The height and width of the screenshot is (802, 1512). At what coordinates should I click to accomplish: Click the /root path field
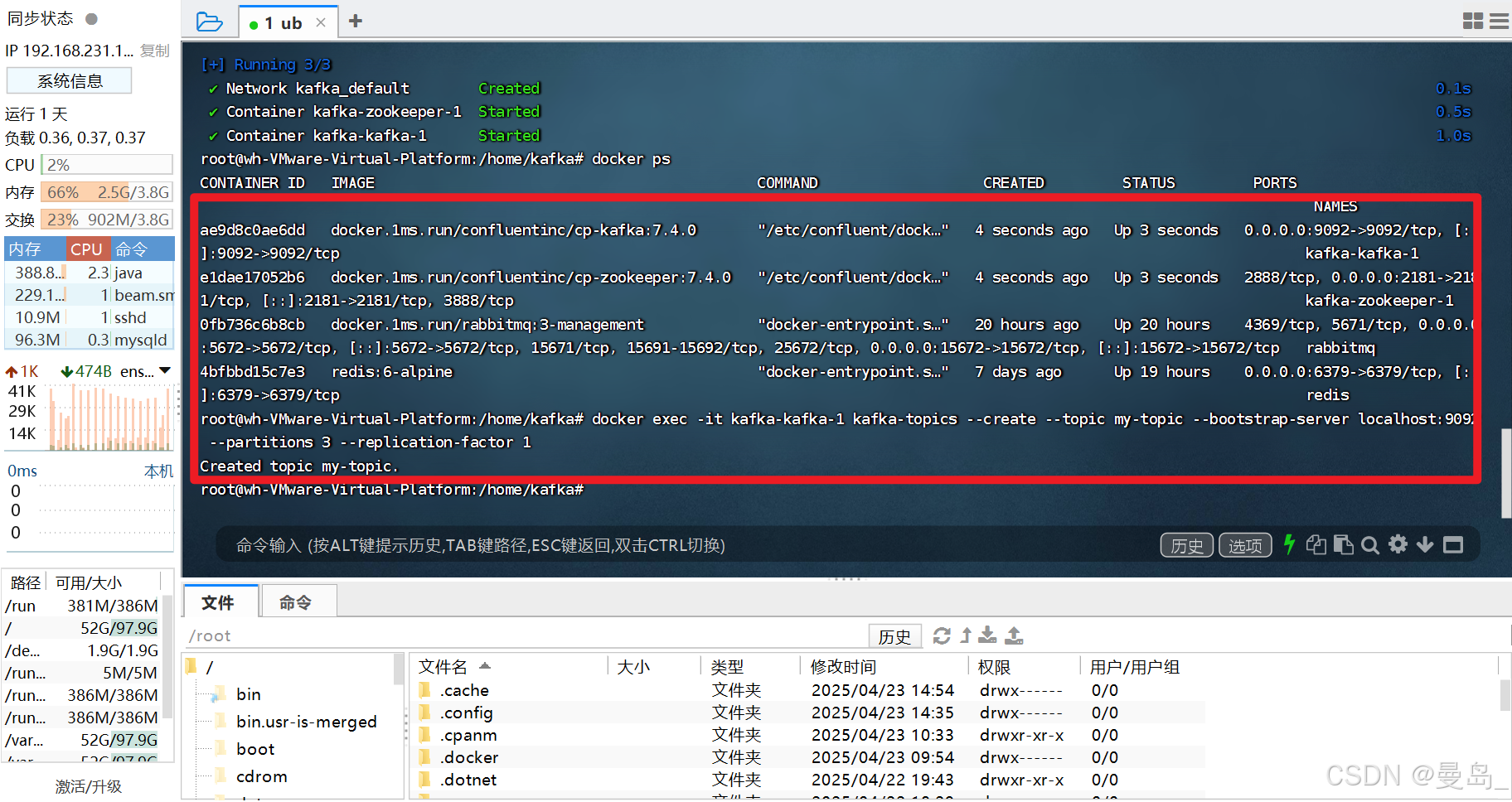click(x=524, y=635)
